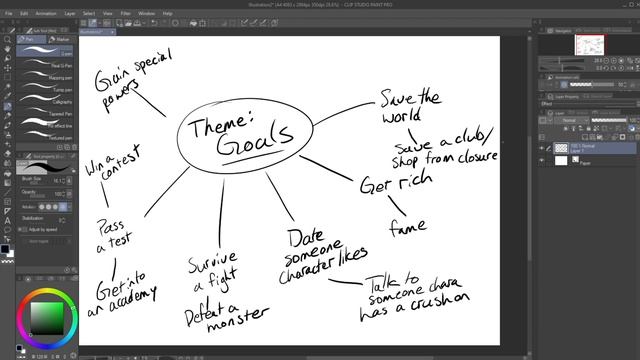
Task: Select the third anti-aliasing option circle
Action: pos(55,207)
